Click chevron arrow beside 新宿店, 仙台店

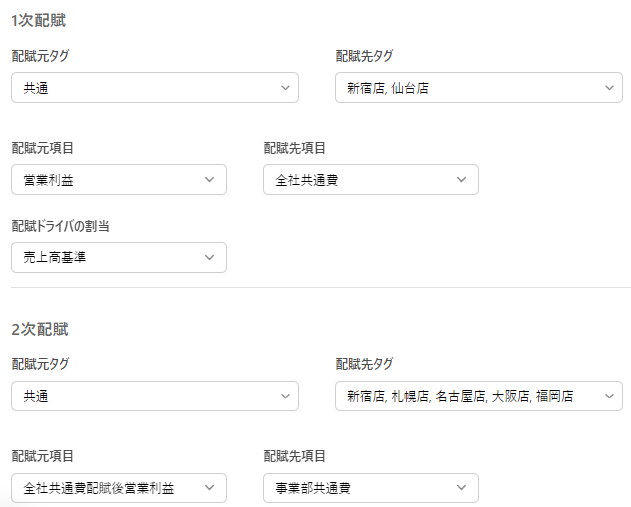(610, 88)
